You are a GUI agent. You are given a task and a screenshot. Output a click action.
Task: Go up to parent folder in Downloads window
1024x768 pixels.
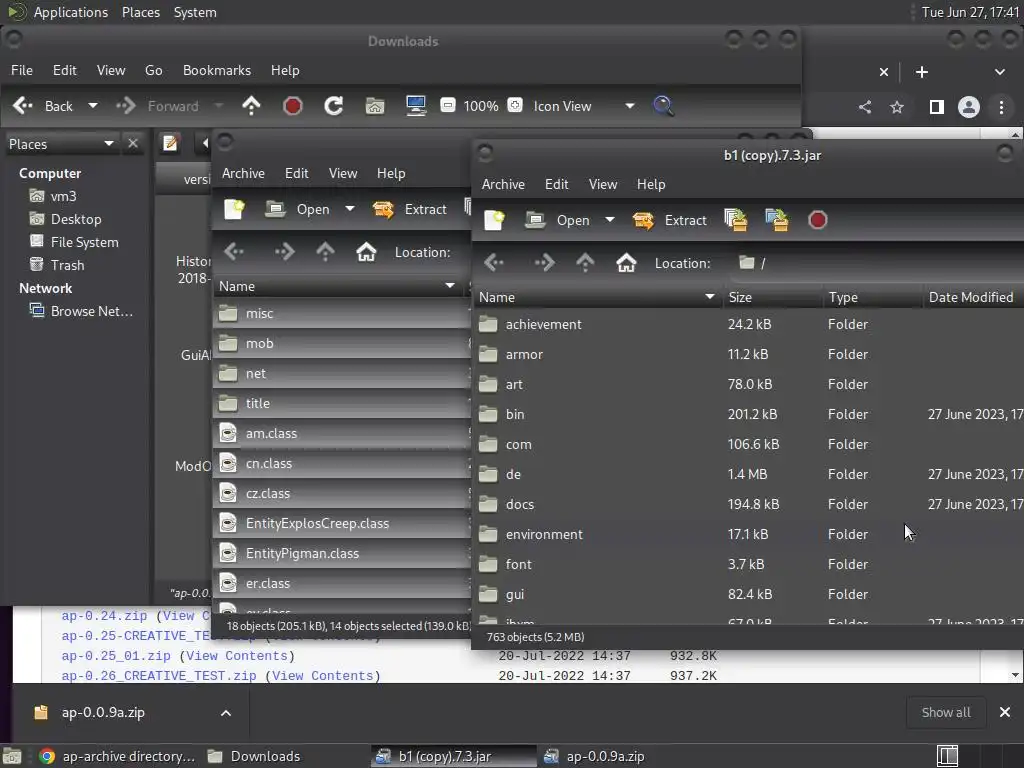pos(251,106)
